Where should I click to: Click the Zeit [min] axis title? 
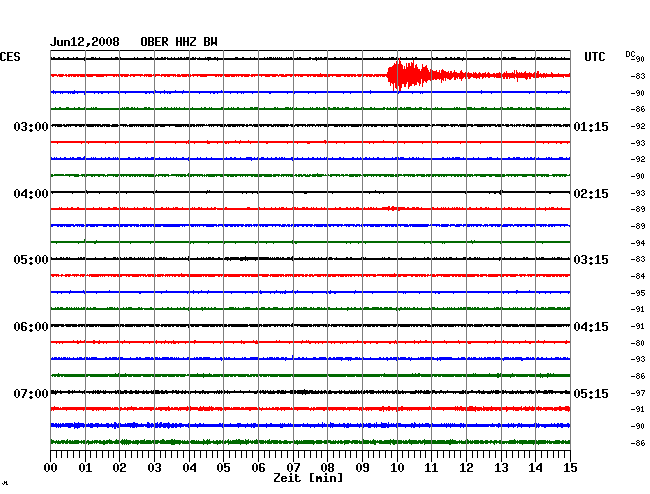click(x=308, y=478)
